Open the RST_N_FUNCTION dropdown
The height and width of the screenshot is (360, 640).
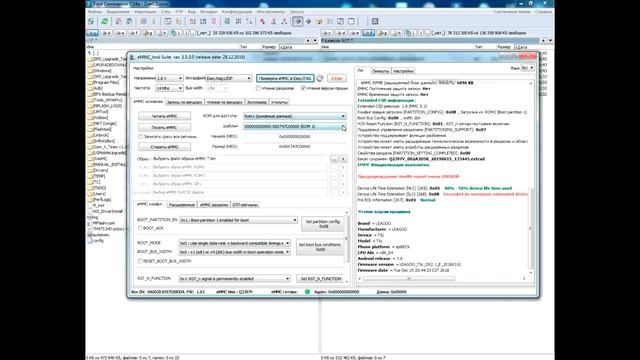pyautogui.click(x=235, y=279)
